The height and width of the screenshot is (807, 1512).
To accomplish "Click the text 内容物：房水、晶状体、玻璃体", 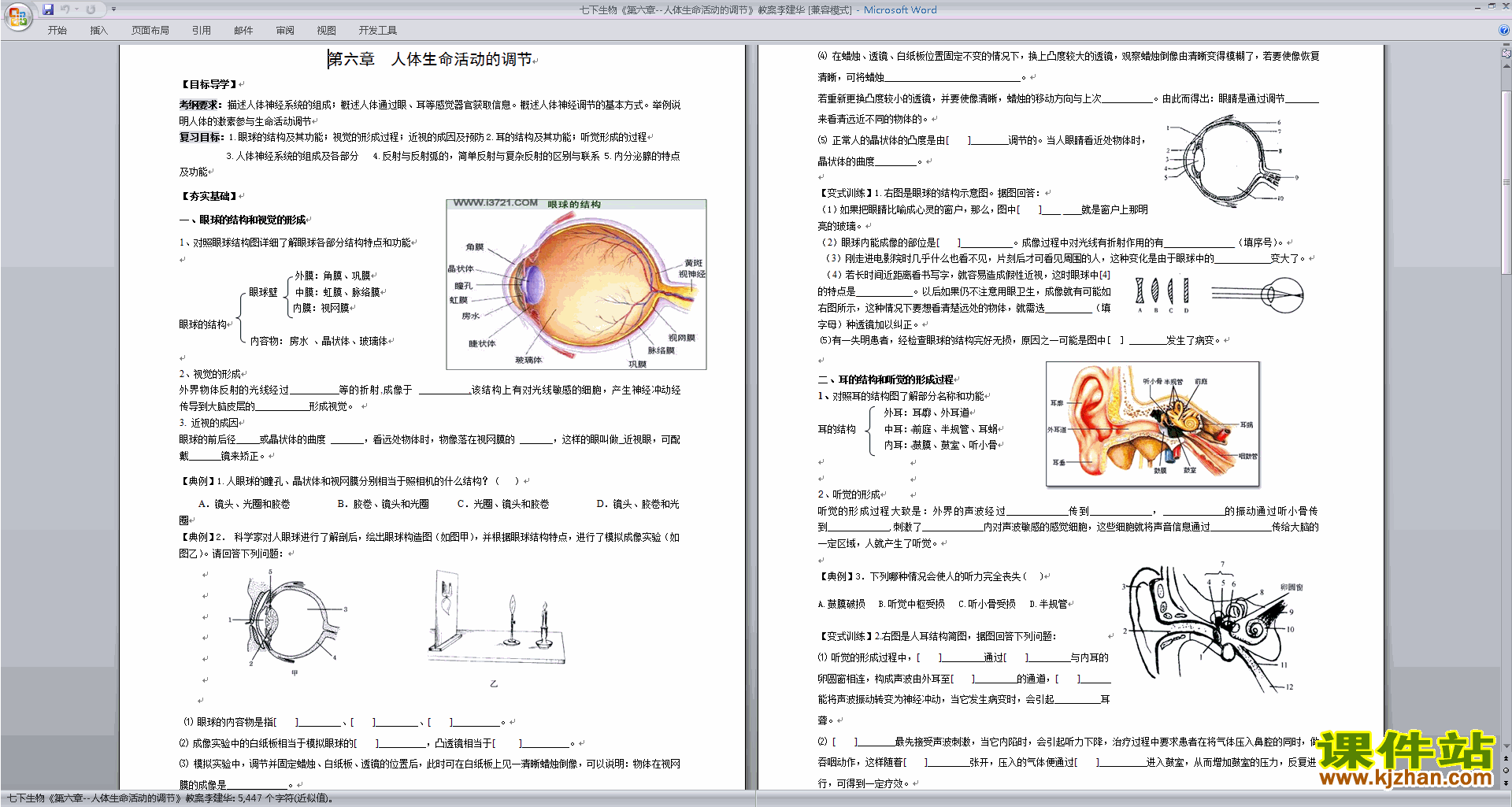I will (x=319, y=341).
